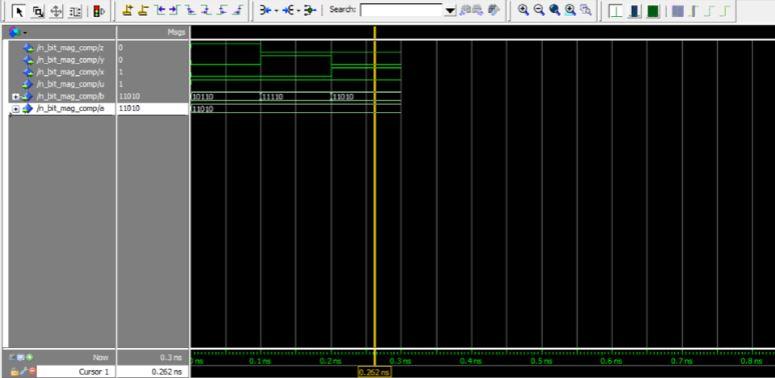Select the /n_bit_mag_comp/z signal

coord(69,48)
